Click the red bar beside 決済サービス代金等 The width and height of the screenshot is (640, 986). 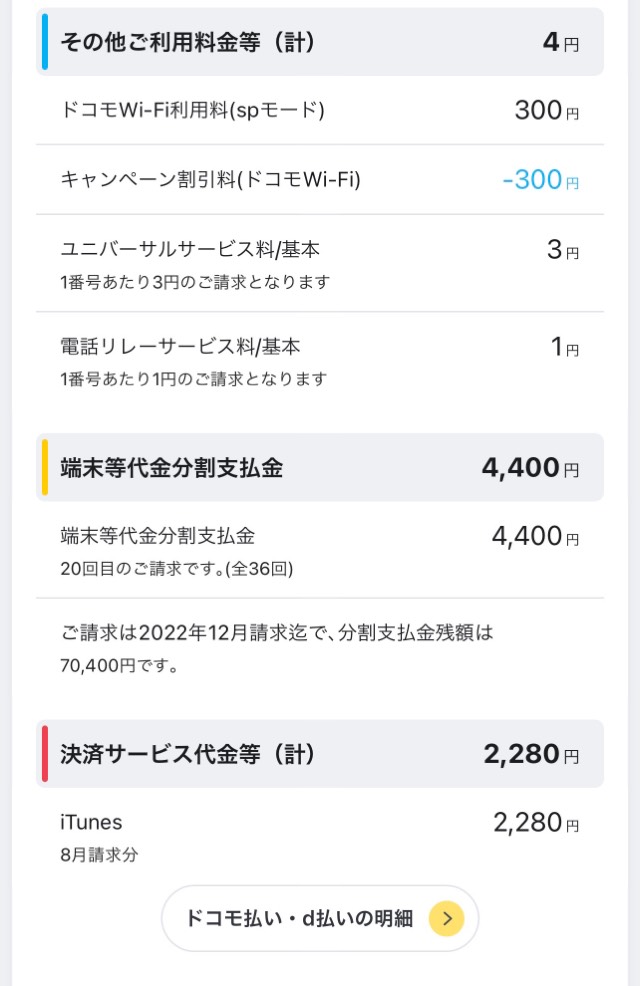point(45,754)
